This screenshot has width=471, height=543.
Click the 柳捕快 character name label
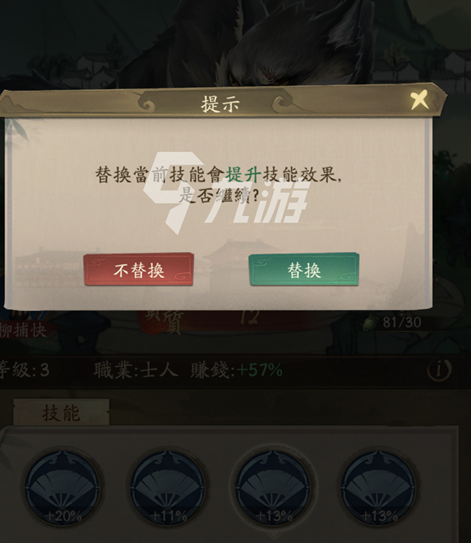click(23, 330)
